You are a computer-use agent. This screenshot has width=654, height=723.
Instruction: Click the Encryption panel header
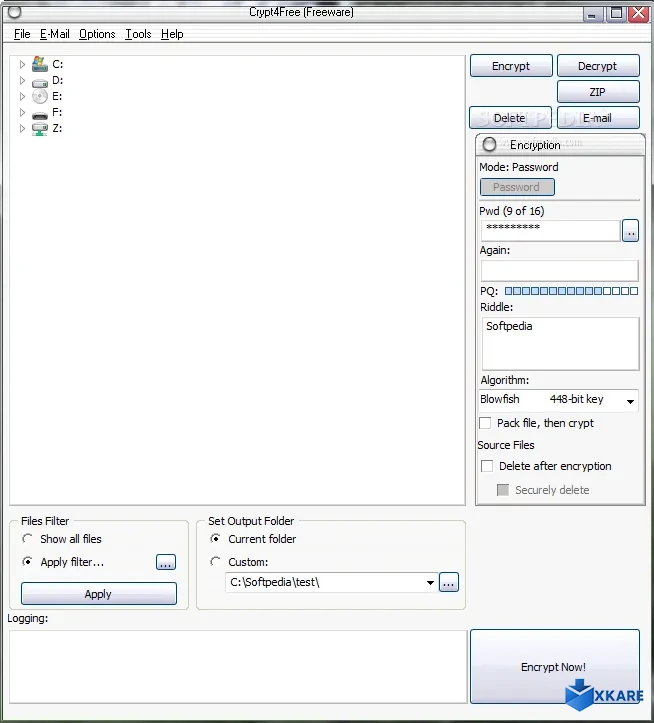click(560, 145)
